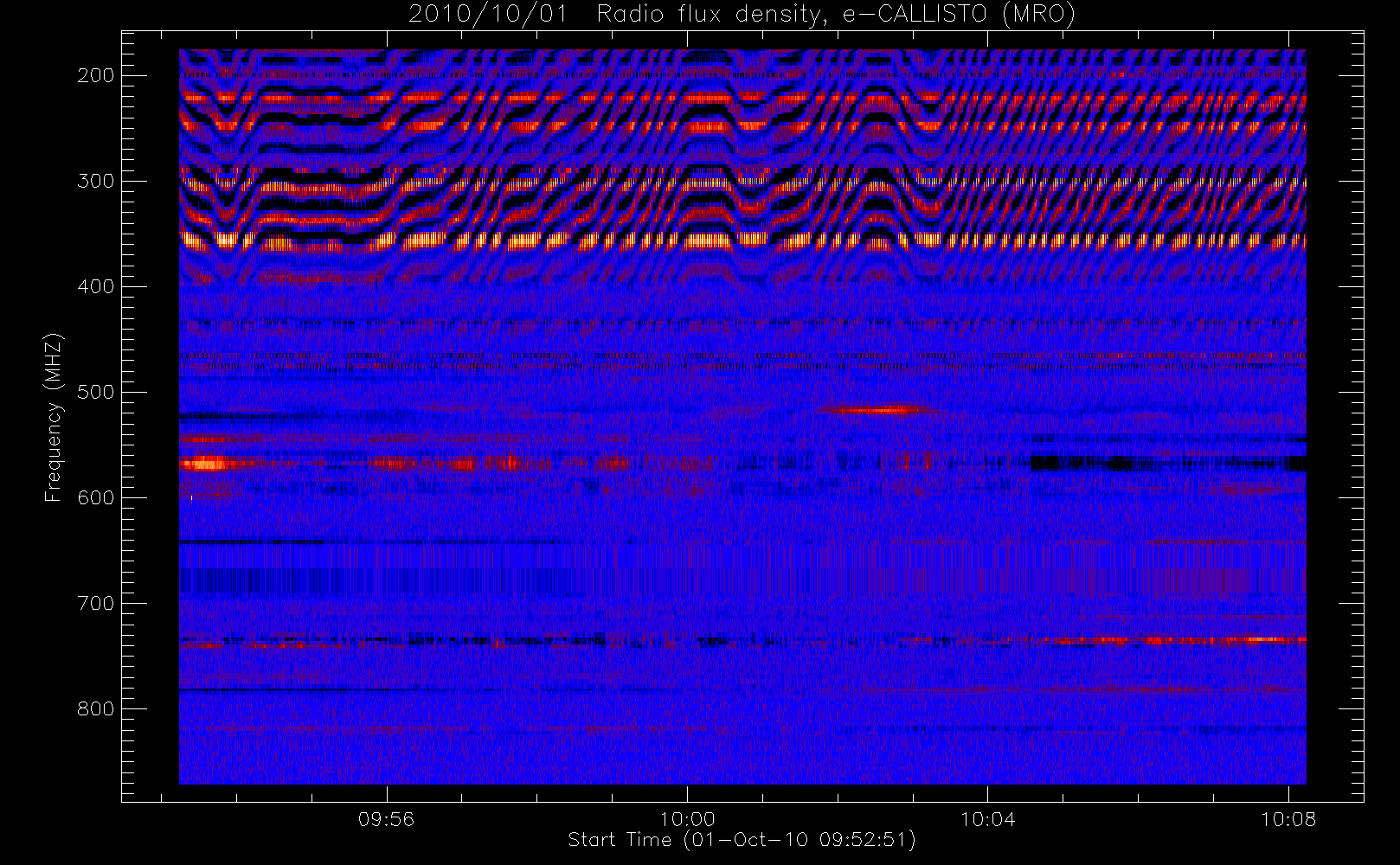Click the plot title '2010/10/01 Radio flux density'
This screenshot has height=865, width=1400.
point(741,15)
